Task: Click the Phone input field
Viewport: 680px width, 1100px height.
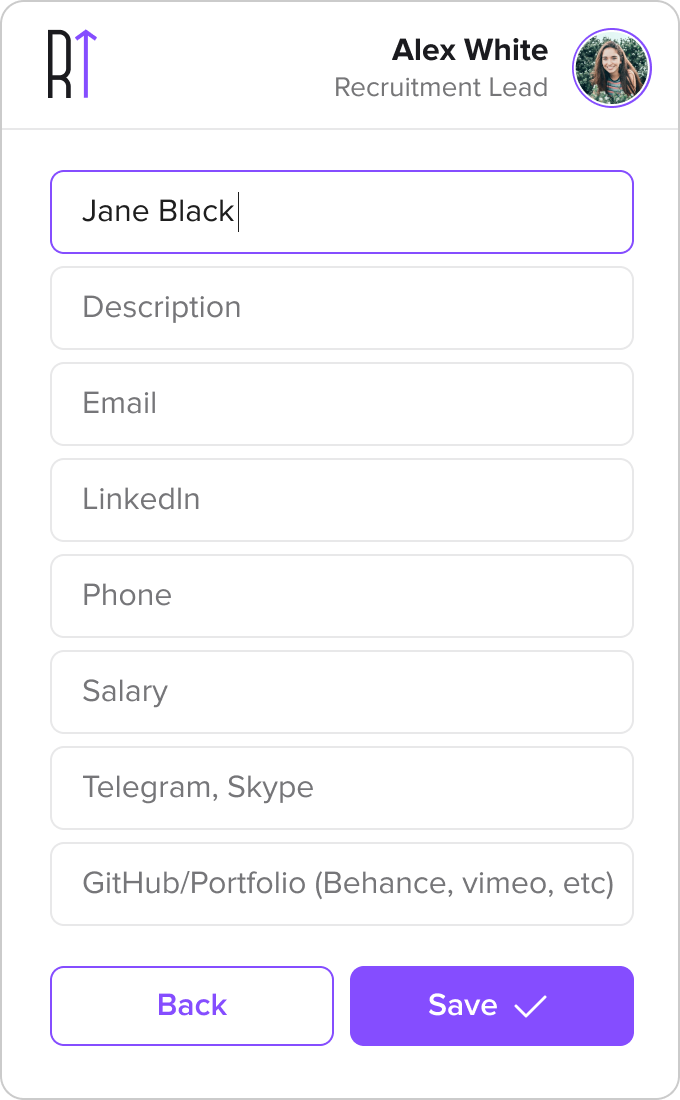Action: (x=341, y=596)
